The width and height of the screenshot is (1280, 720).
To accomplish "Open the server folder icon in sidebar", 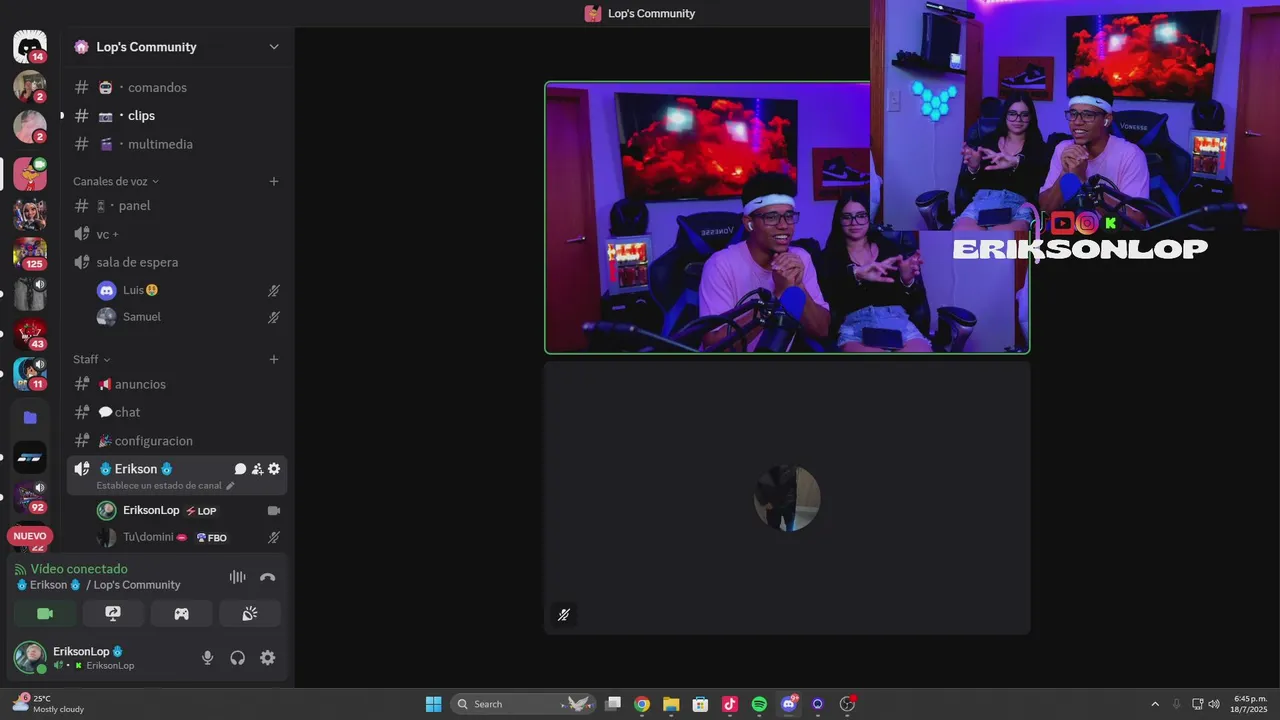I will pyautogui.click(x=30, y=417).
